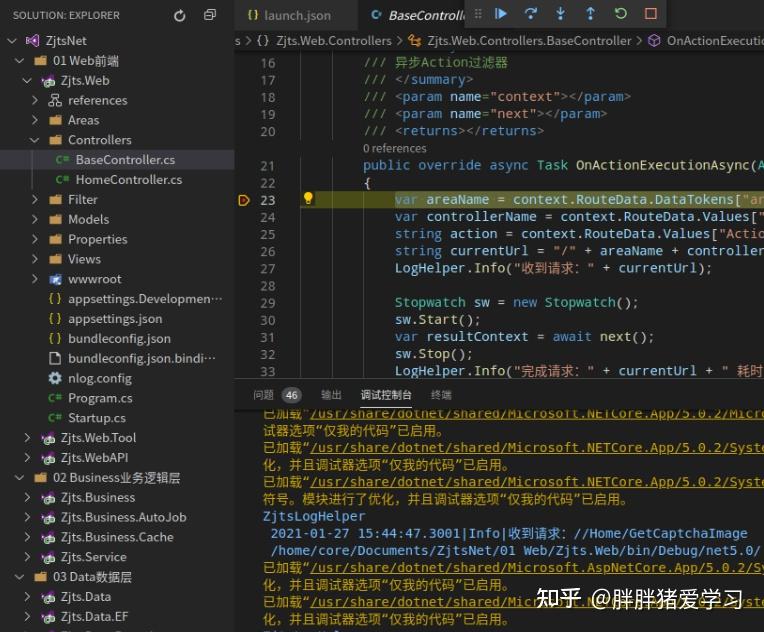764x632 pixels.
Task: Collapse the Zjts.Web project
Action: (x=27, y=81)
